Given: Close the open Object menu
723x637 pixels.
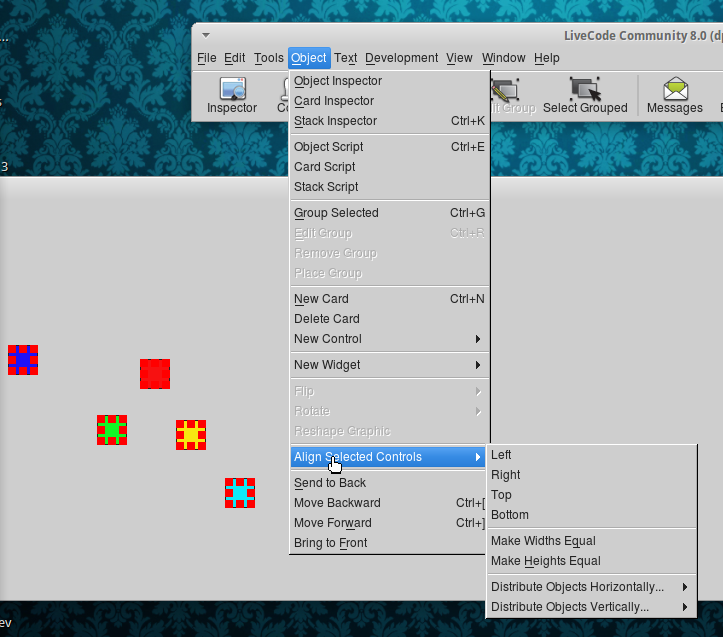Looking at the screenshot, I should (309, 58).
